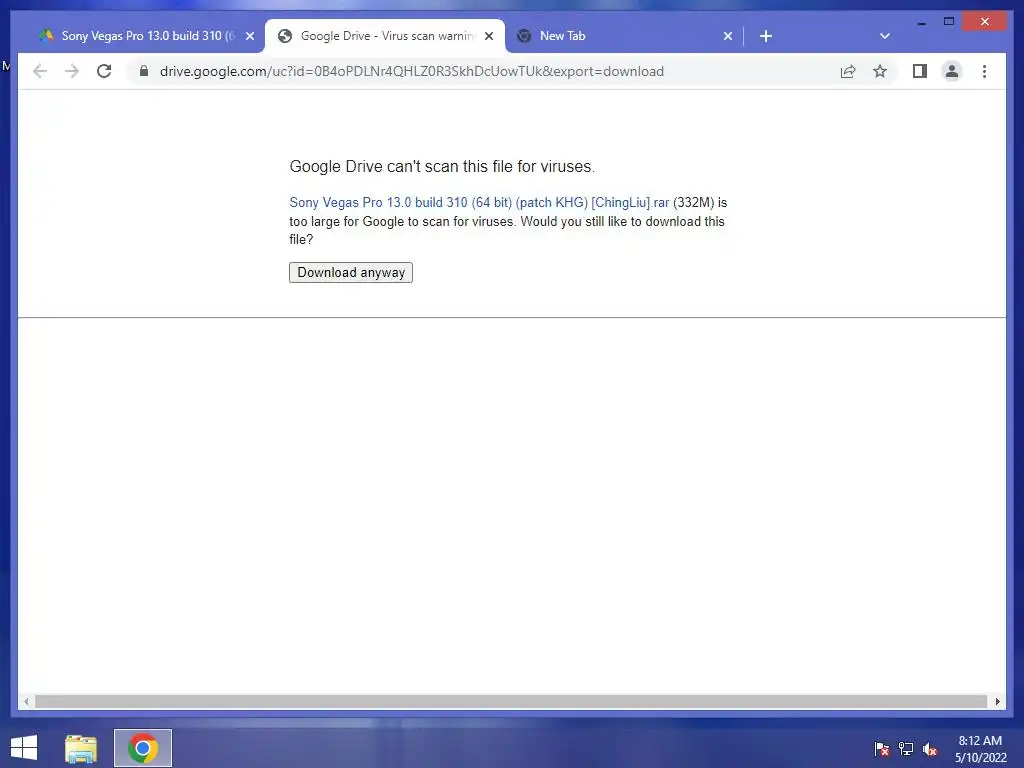Click the muted volume tray icon
This screenshot has width=1024, height=768.
[930, 749]
